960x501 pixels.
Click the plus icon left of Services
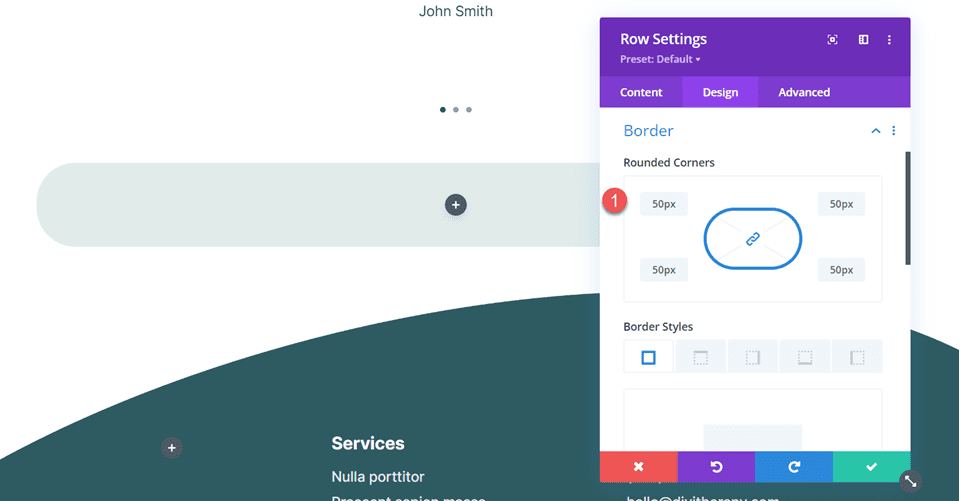(x=171, y=448)
